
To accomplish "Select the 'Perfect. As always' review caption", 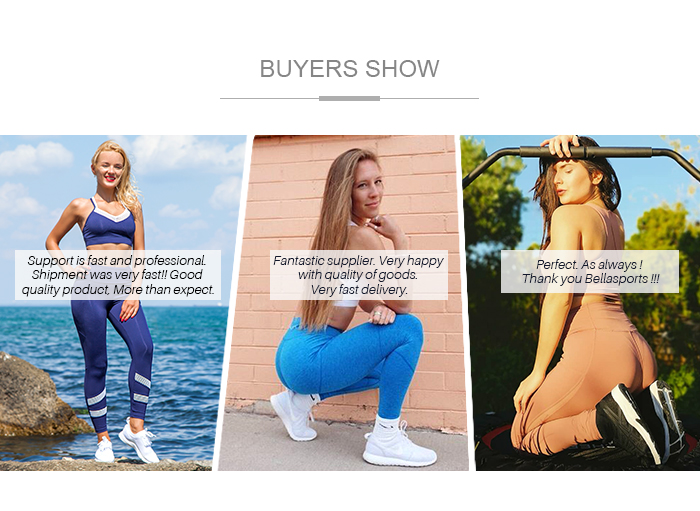I will click(x=590, y=272).
